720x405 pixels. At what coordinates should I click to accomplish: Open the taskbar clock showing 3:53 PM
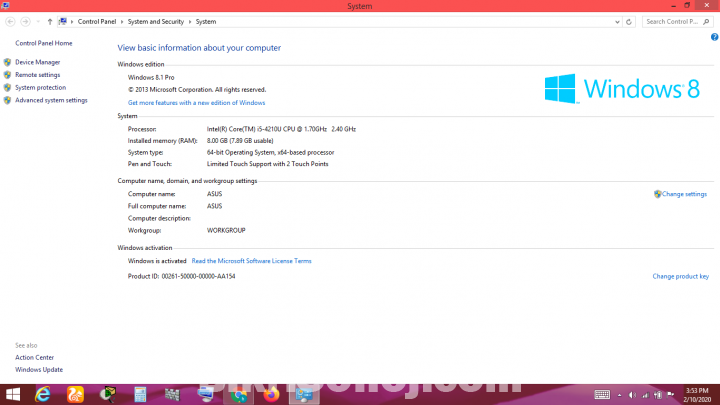coord(697,395)
